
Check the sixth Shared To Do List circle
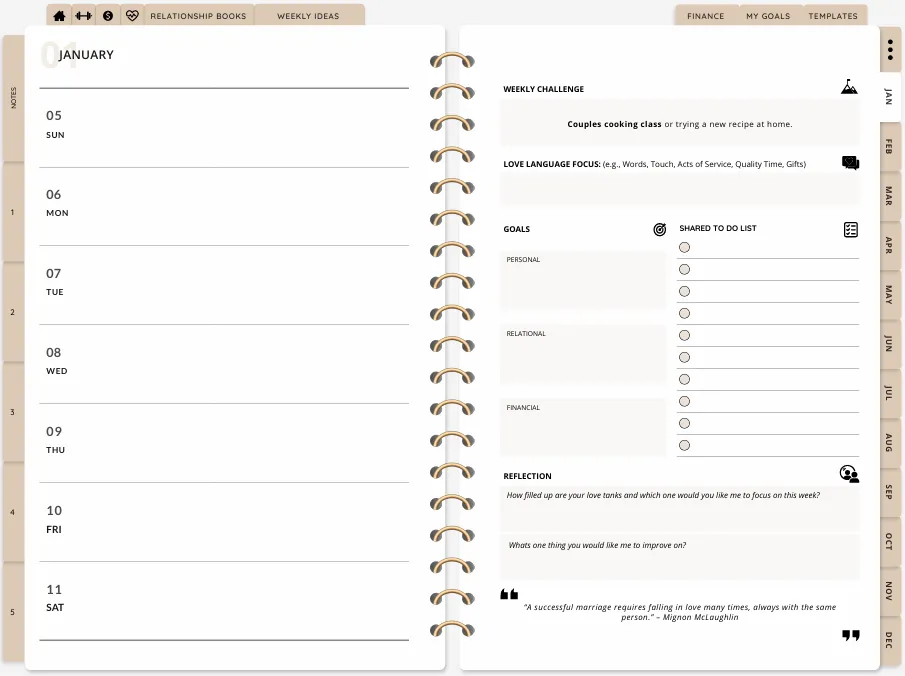click(685, 357)
